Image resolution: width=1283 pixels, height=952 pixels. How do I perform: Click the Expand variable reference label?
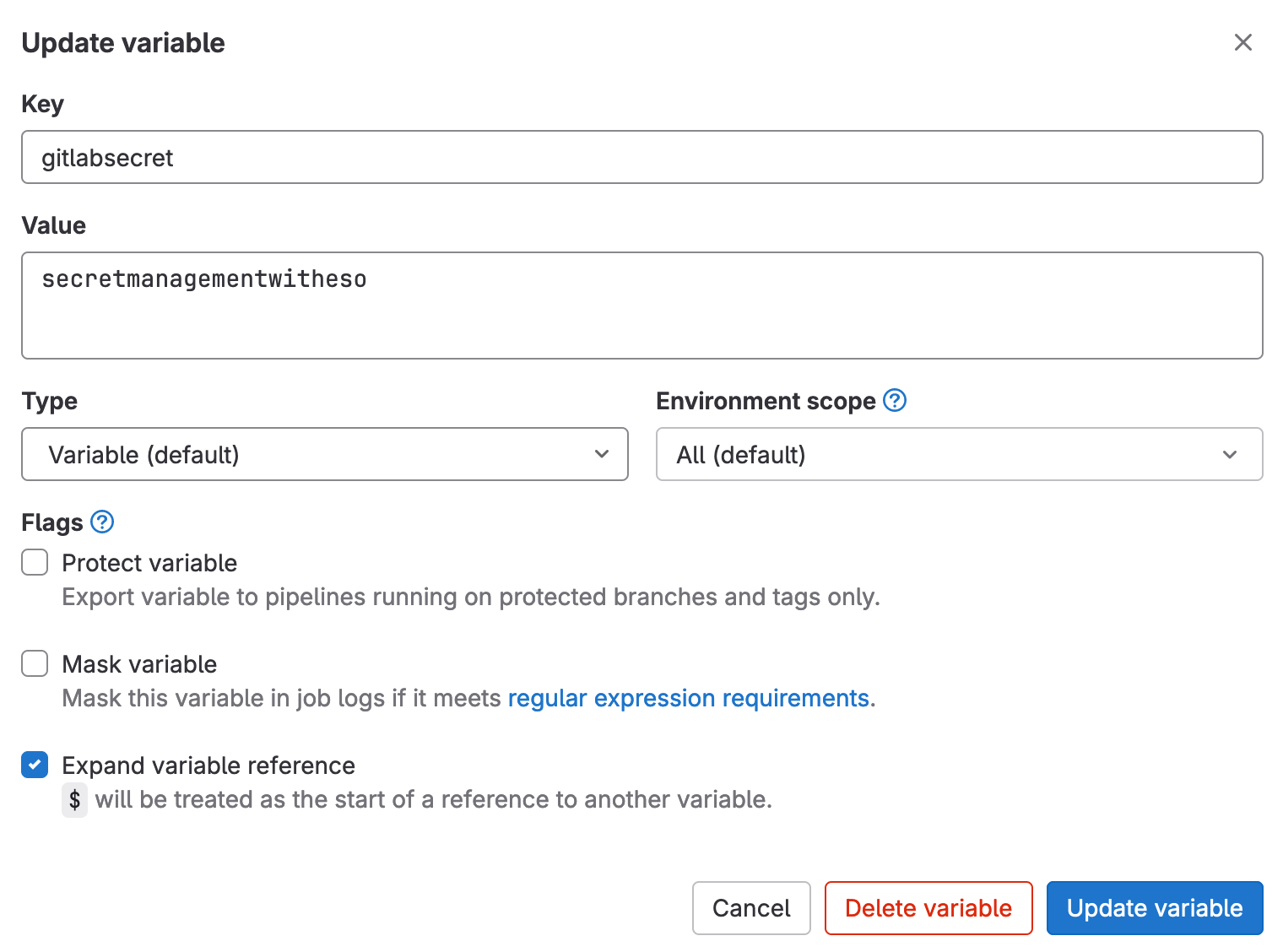click(x=208, y=765)
